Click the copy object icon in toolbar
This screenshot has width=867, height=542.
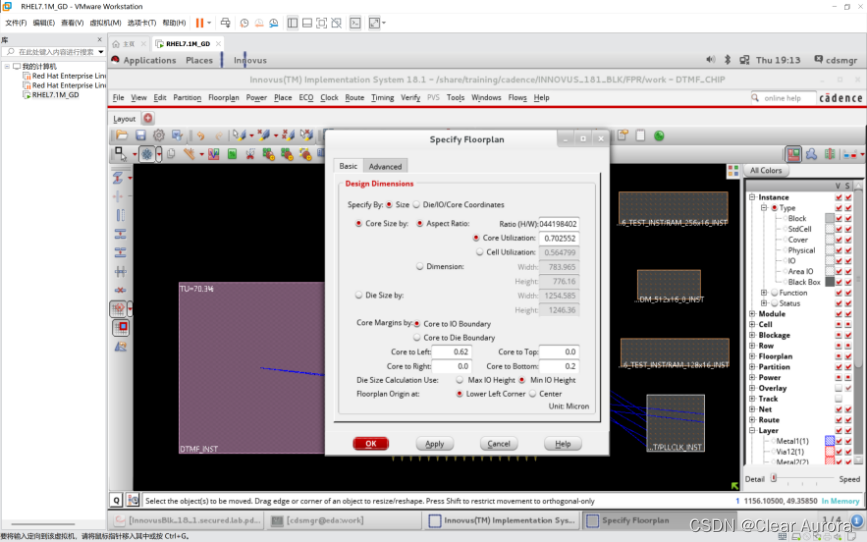171,154
